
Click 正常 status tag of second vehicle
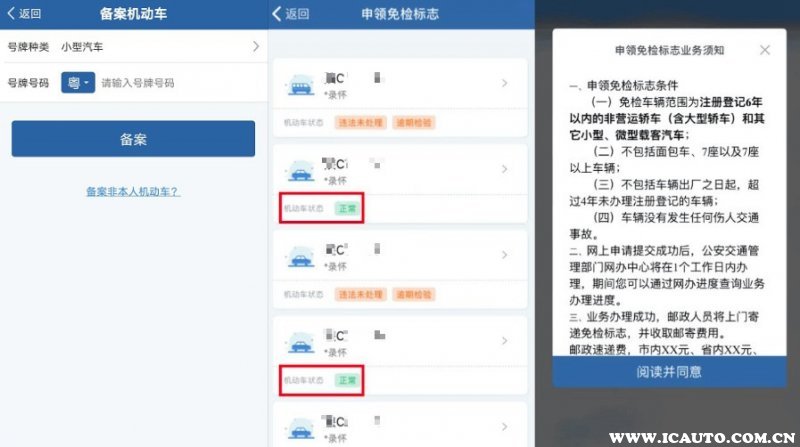pos(347,208)
